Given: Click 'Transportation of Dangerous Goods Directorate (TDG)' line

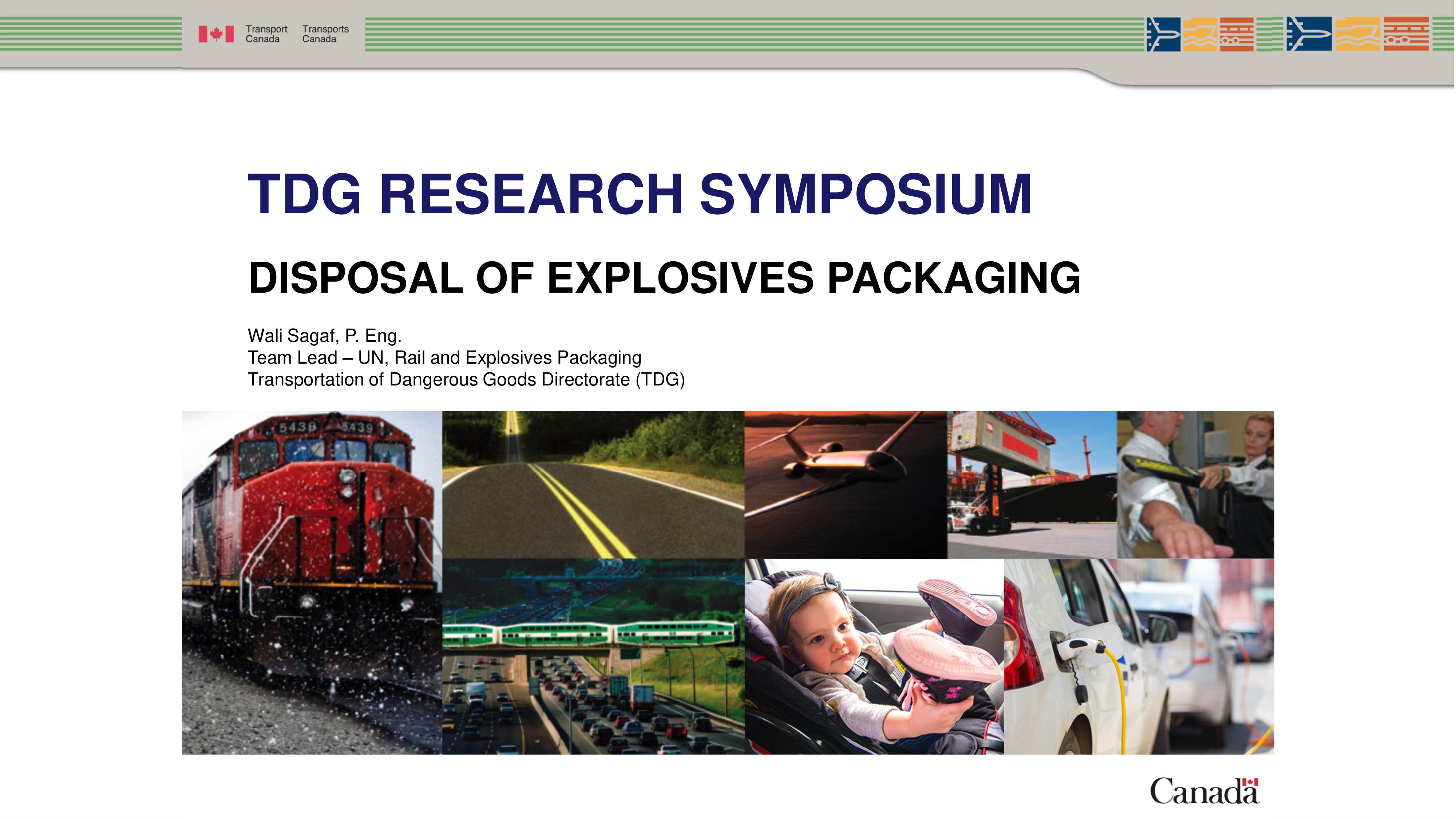Looking at the screenshot, I should click(466, 379).
